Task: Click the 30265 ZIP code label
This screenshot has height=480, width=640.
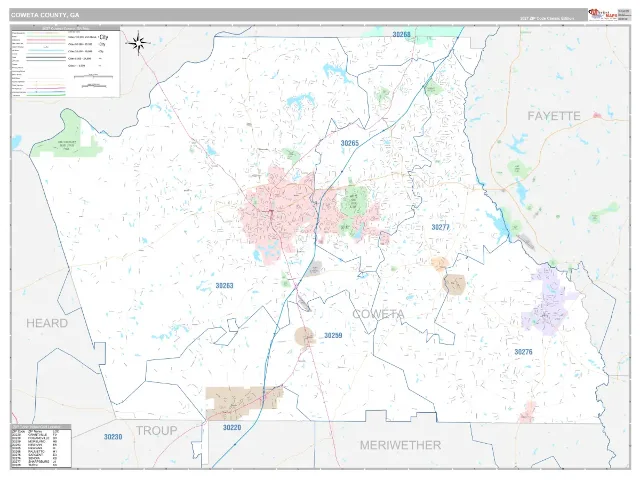Action: pyautogui.click(x=350, y=143)
